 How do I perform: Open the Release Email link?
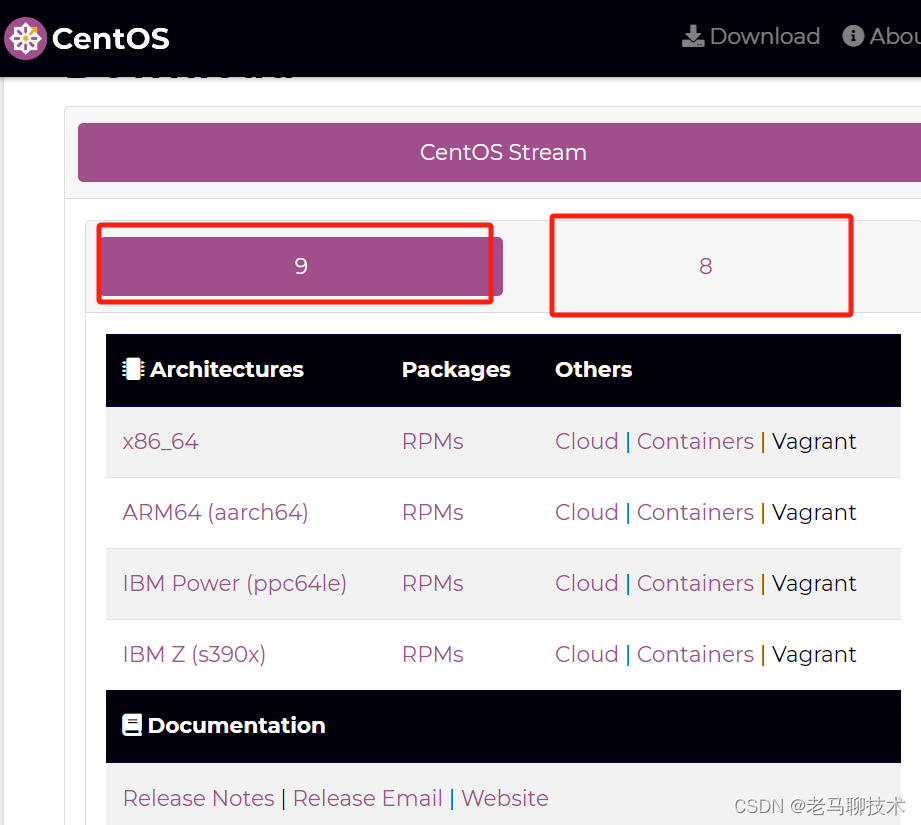pyautogui.click(x=367, y=798)
